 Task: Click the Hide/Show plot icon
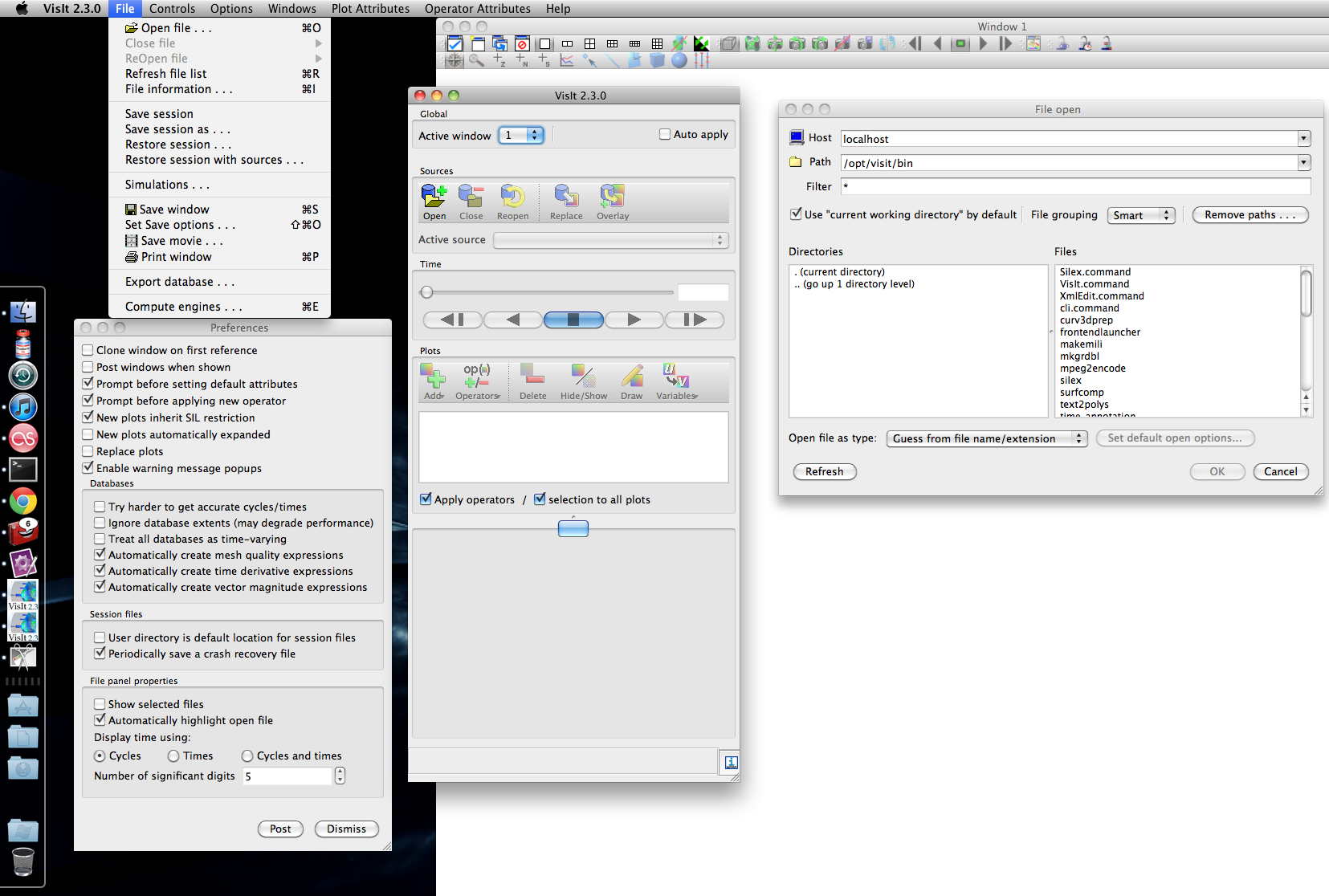pos(584,381)
